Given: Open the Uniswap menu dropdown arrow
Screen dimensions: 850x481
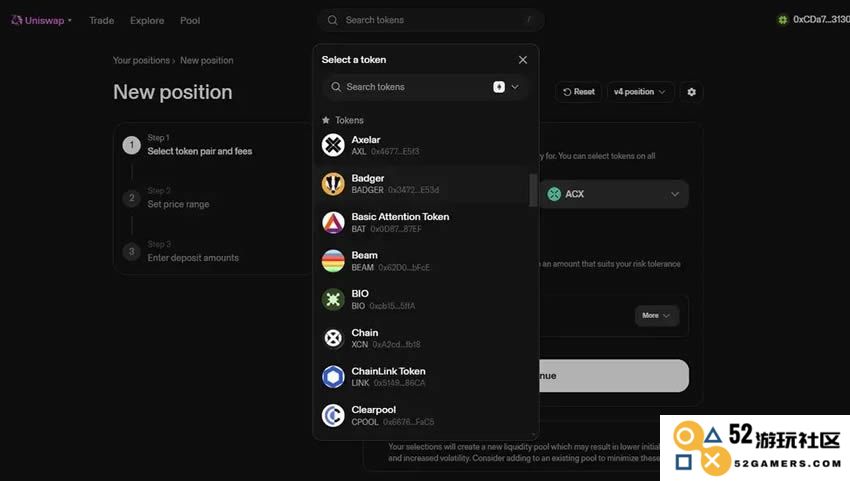Looking at the screenshot, I should (69, 21).
